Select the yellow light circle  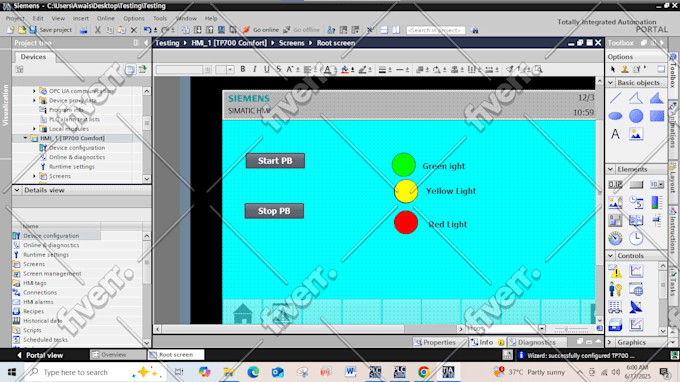coord(406,191)
